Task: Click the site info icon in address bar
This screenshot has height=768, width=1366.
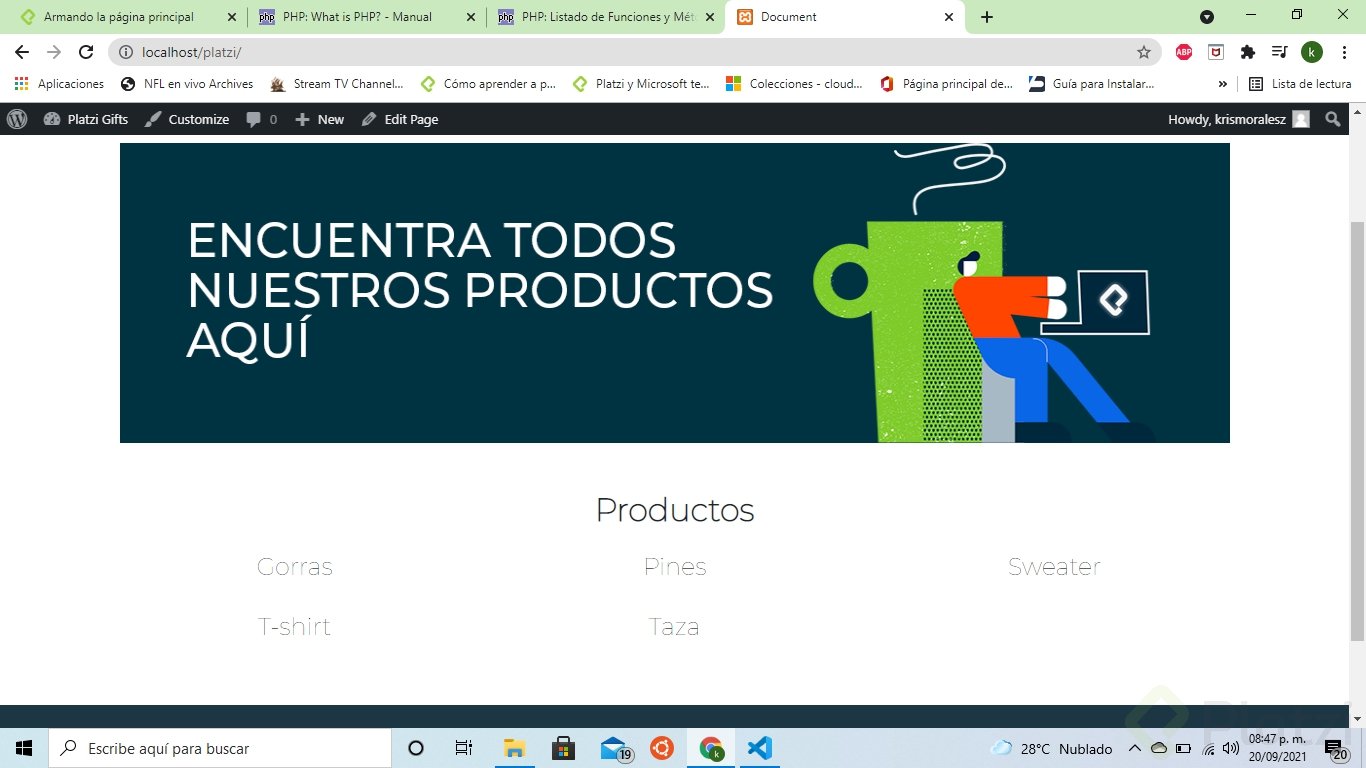Action: coord(125,52)
